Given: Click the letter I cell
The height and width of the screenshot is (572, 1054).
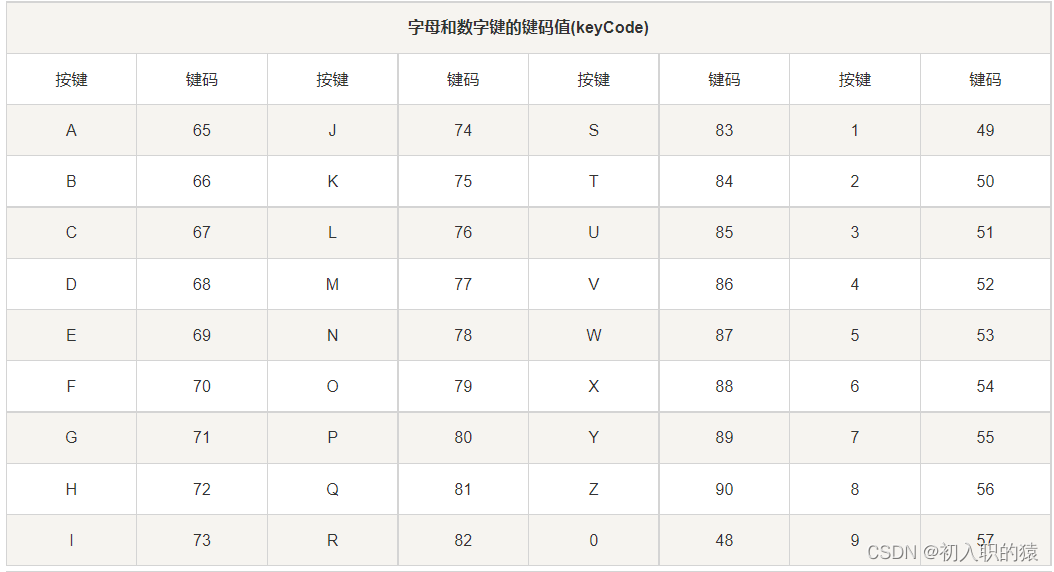Looking at the screenshot, I should point(71,540).
